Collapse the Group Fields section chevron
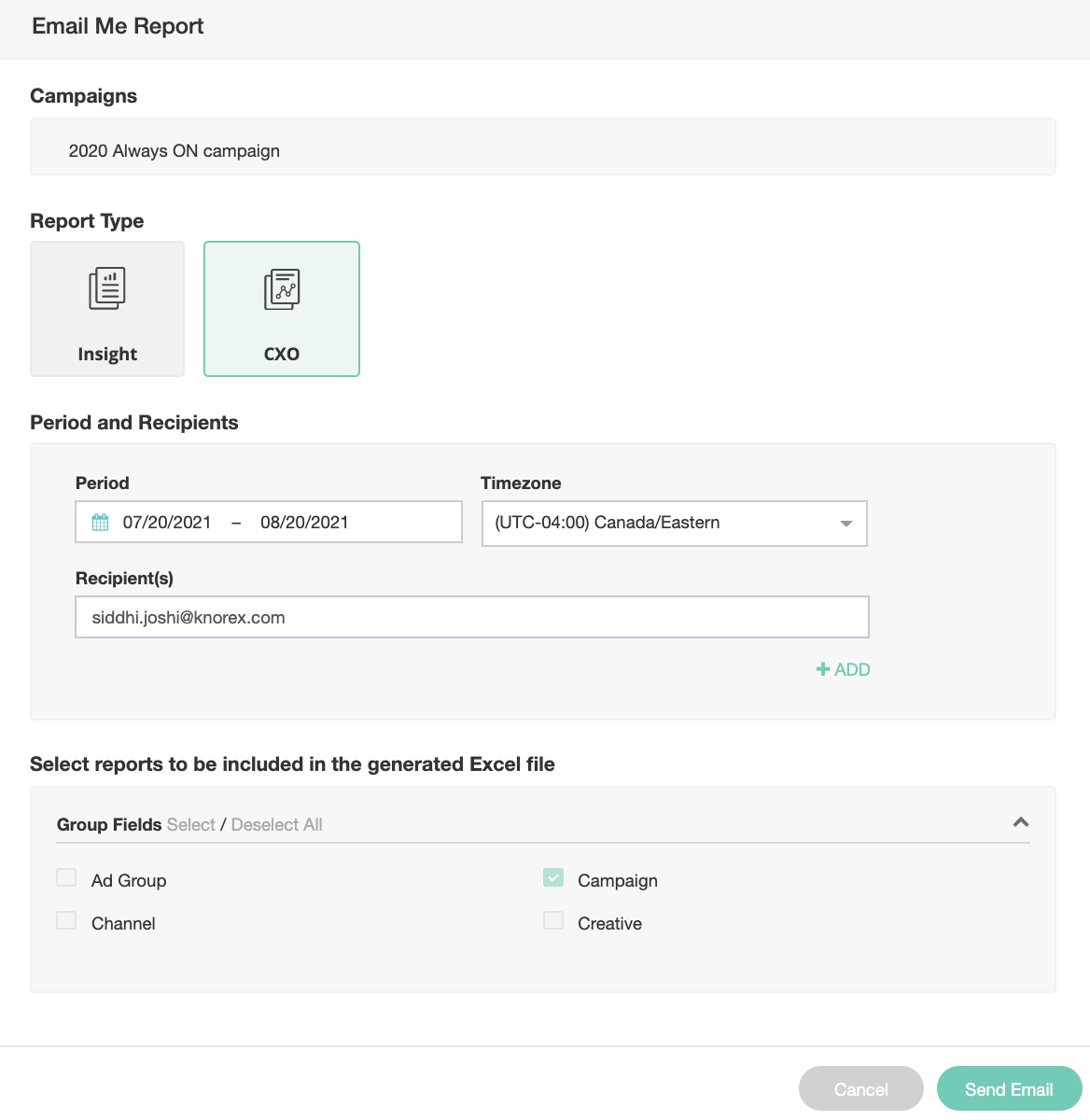Image resolution: width=1090 pixels, height=1120 pixels. pyautogui.click(x=1020, y=822)
